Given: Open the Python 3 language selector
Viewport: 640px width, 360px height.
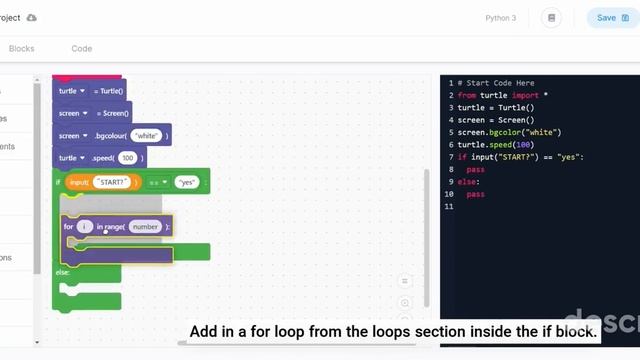Looking at the screenshot, I should (500, 18).
